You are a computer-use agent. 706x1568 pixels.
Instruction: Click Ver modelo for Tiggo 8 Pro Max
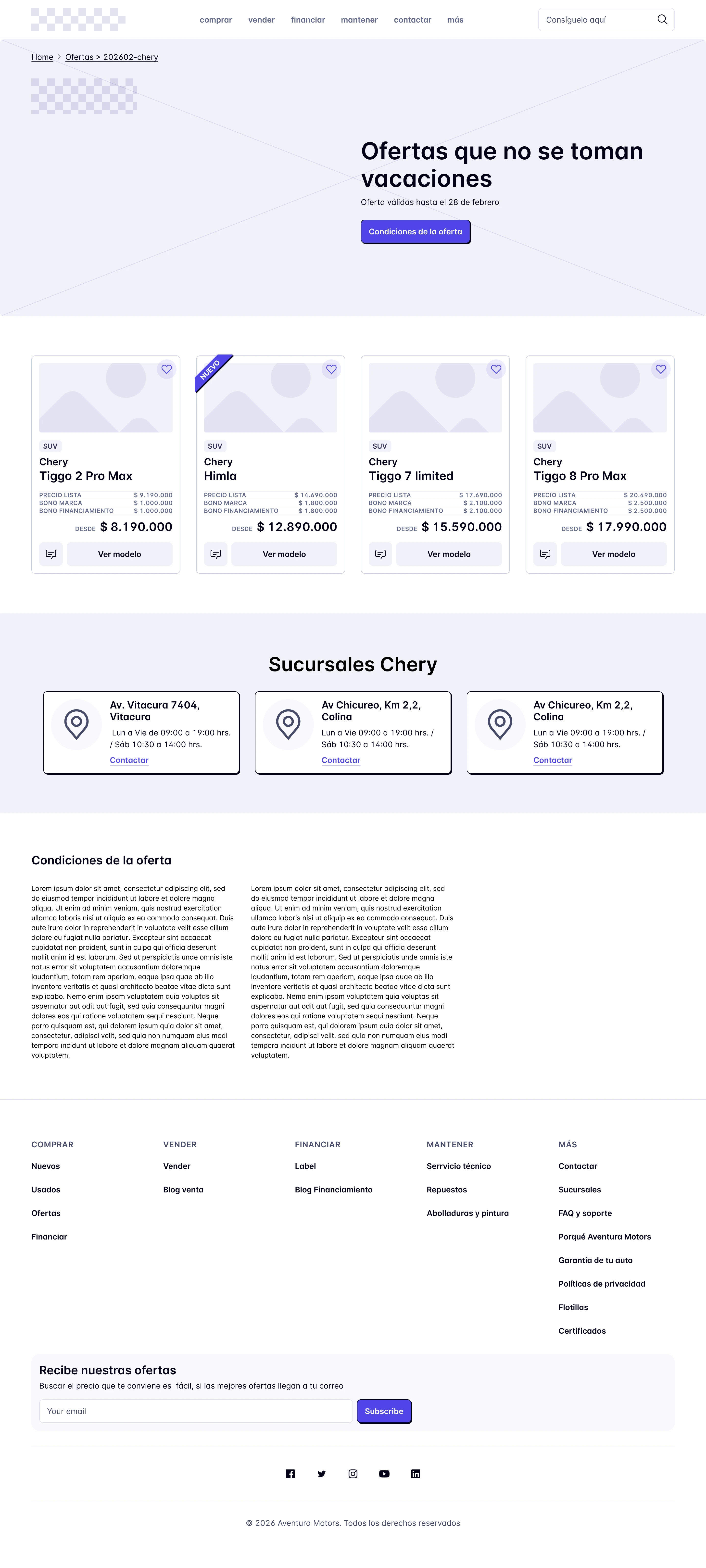(x=614, y=554)
